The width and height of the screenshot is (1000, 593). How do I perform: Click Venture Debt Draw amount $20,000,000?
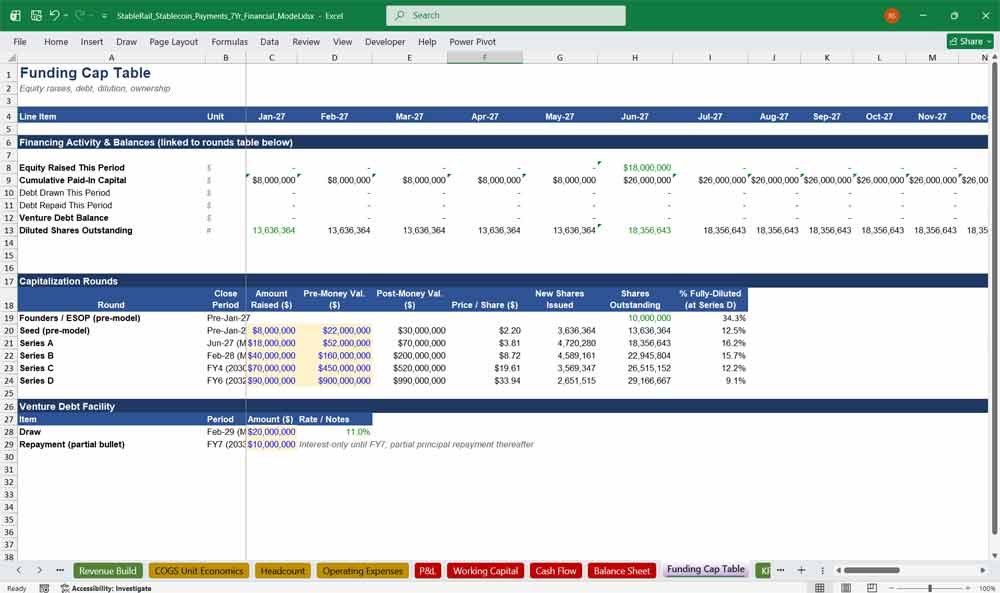click(x=271, y=432)
